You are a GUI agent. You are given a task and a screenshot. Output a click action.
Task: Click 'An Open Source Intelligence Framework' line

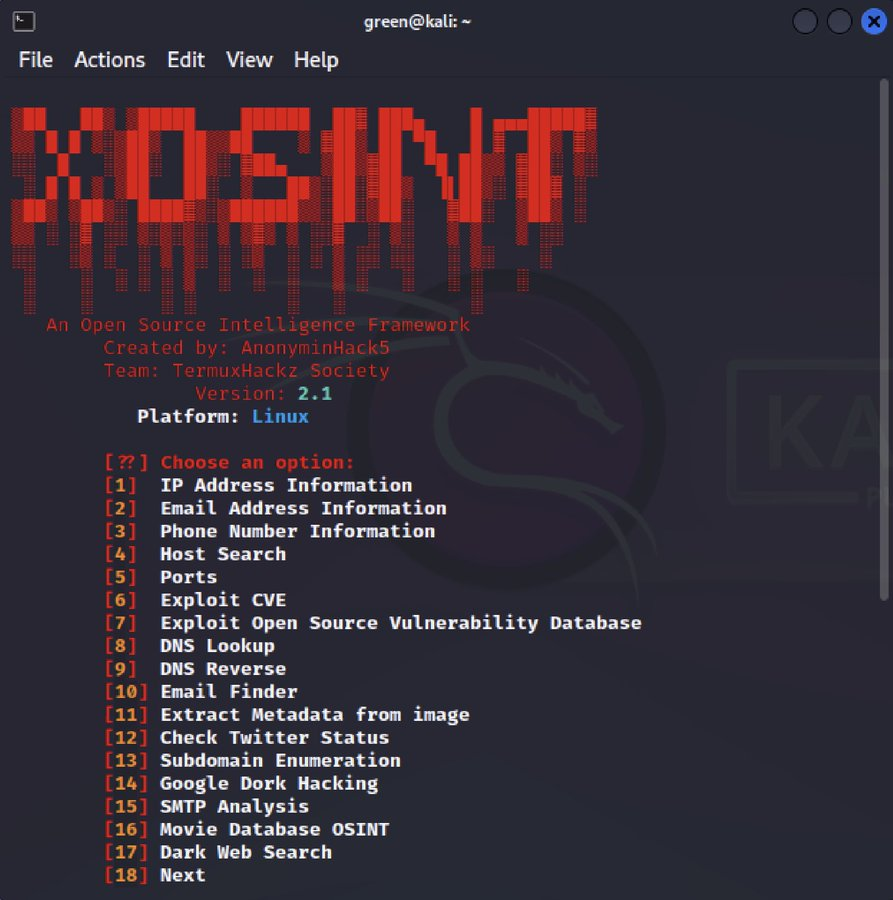(x=258, y=325)
